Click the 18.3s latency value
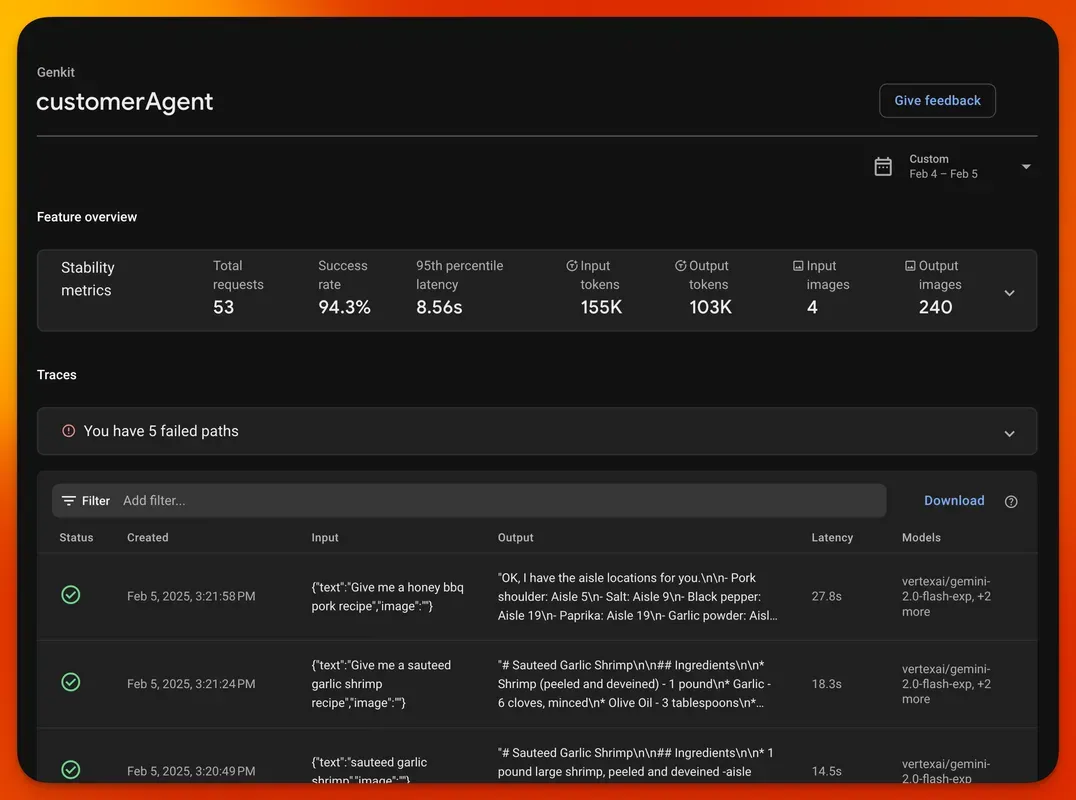This screenshot has width=1076, height=800. coord(826,684)
